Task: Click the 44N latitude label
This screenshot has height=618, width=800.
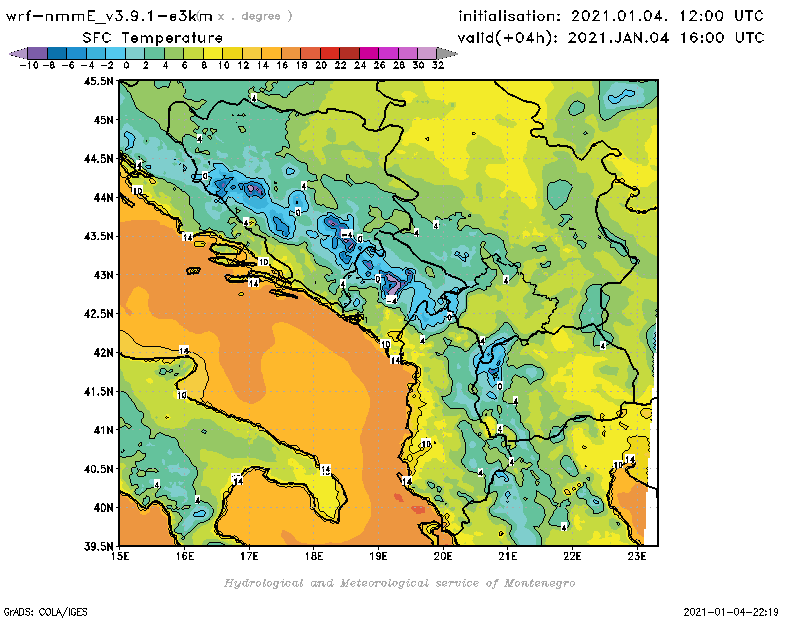Action: tap(104, 197)
